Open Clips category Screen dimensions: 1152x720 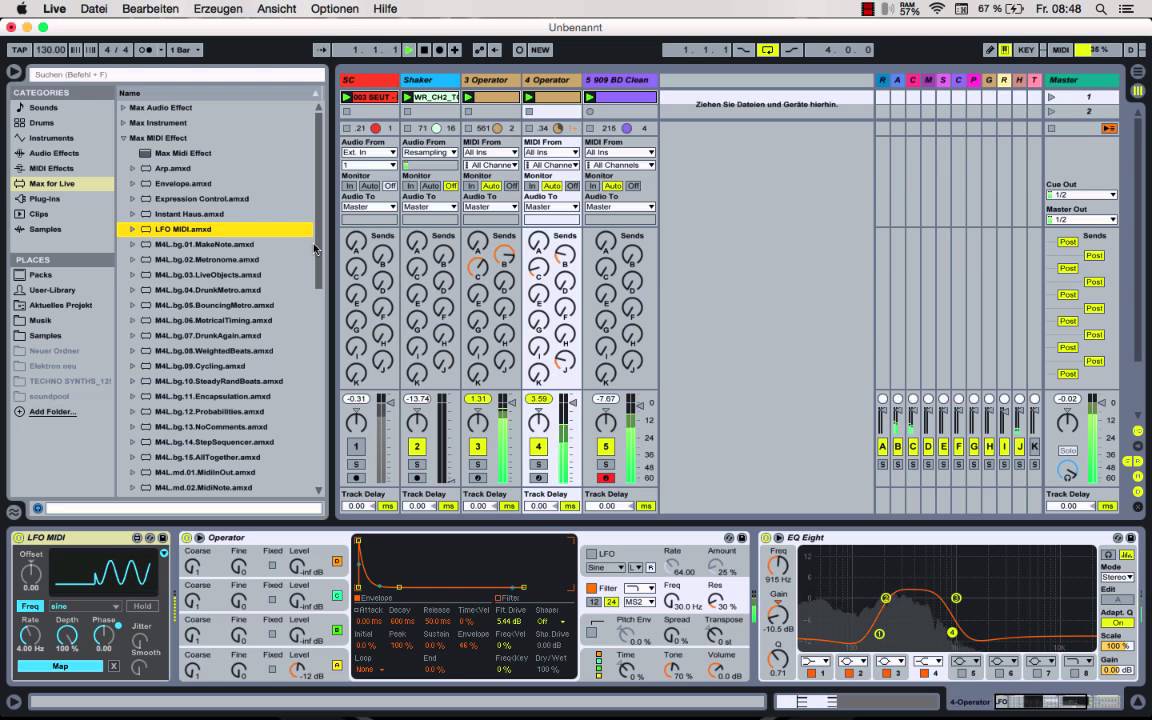click(x=38, y=214)
